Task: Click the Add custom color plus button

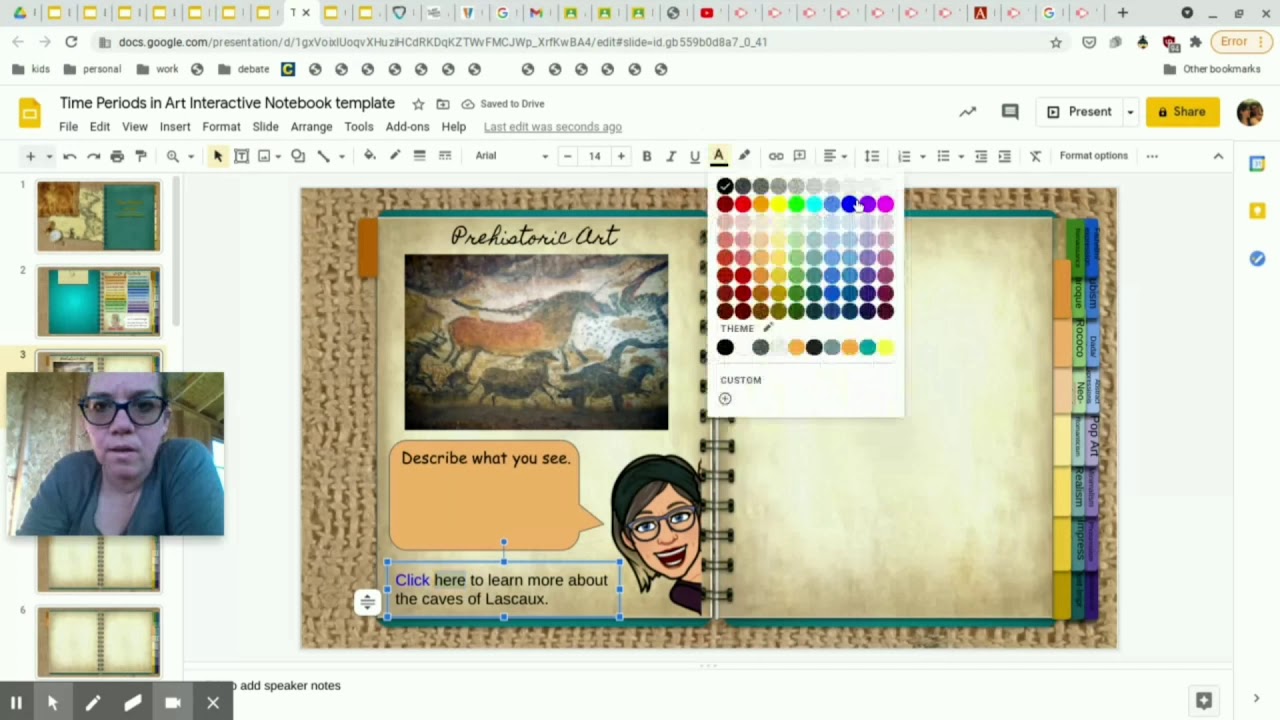Action: click(x=725, y=399)
